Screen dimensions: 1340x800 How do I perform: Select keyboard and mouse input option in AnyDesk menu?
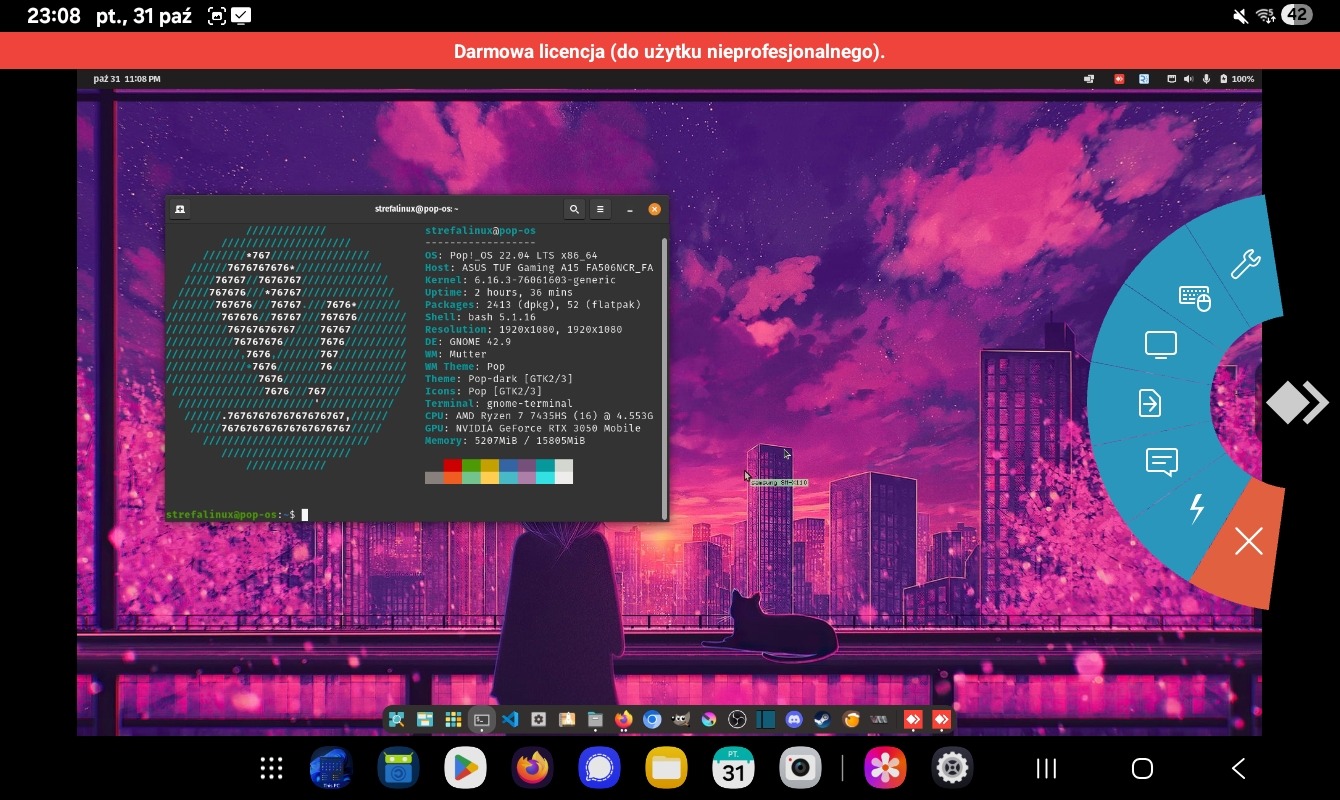(x=1194, y=298)
